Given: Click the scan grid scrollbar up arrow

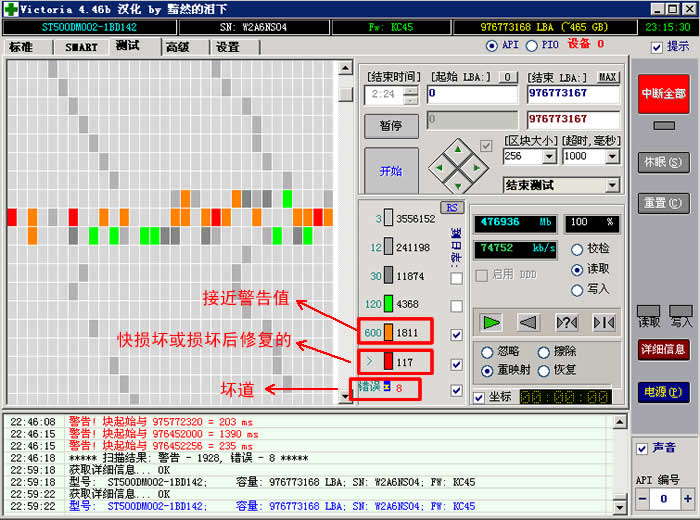Looking at the screenshot, I should click(x=345, y=68).
